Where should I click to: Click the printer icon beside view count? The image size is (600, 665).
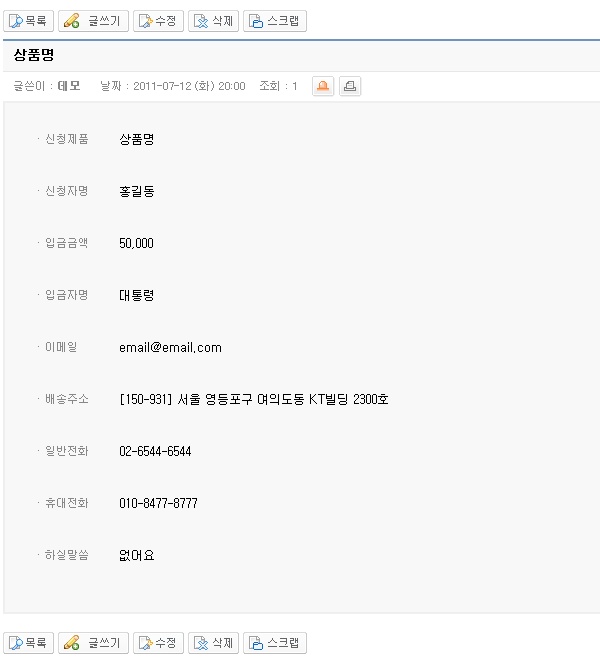(x=349, y=86)
